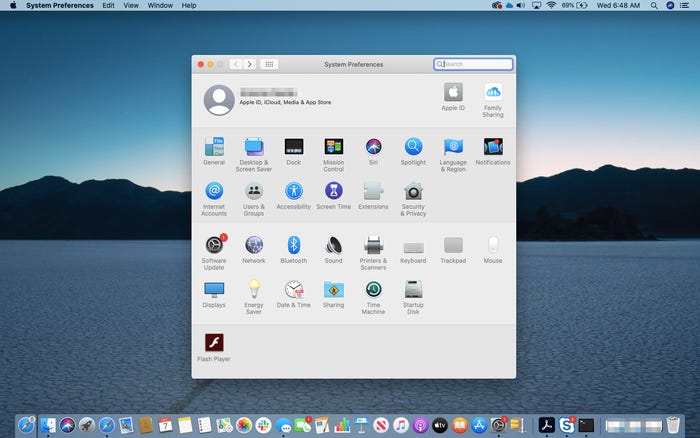Open the Family Sharing pane
Image resolution: width=700 pixels, height=438 pixels.
(x=493, y=100)
